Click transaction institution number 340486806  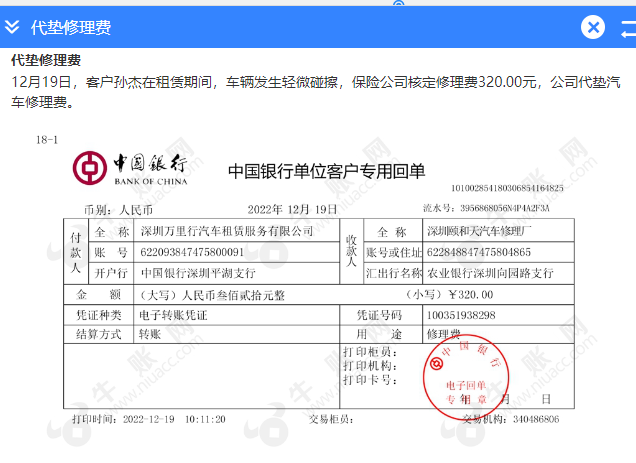(536, 419)
